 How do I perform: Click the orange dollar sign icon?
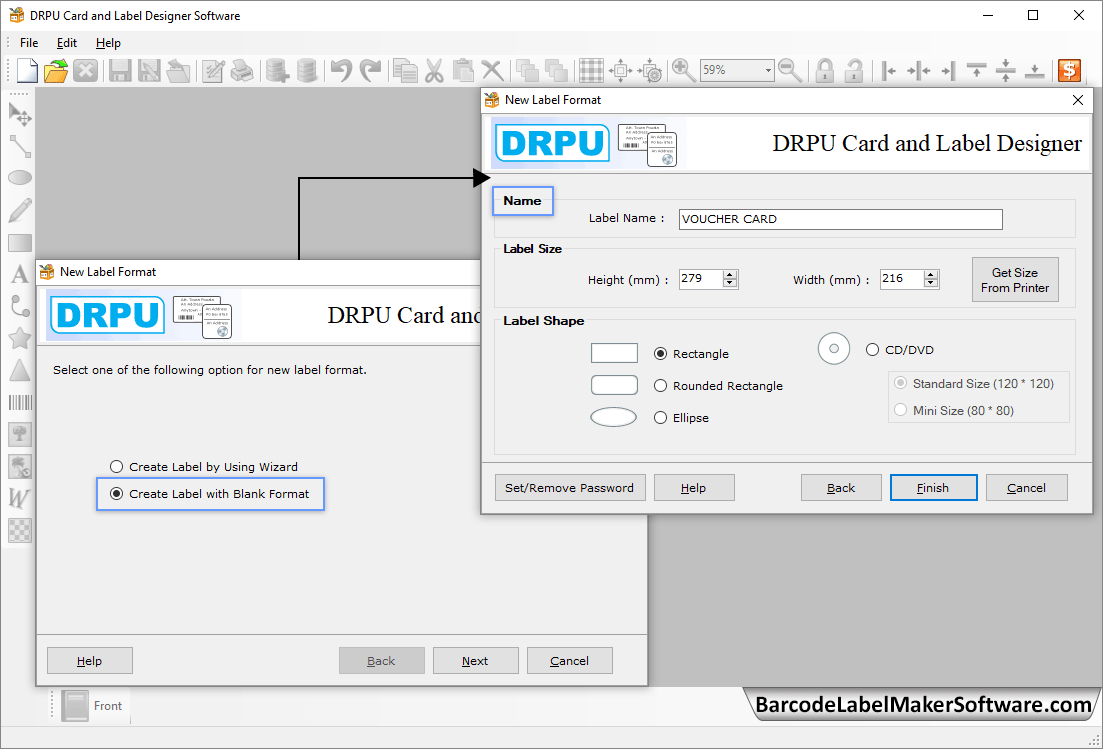1070,71
